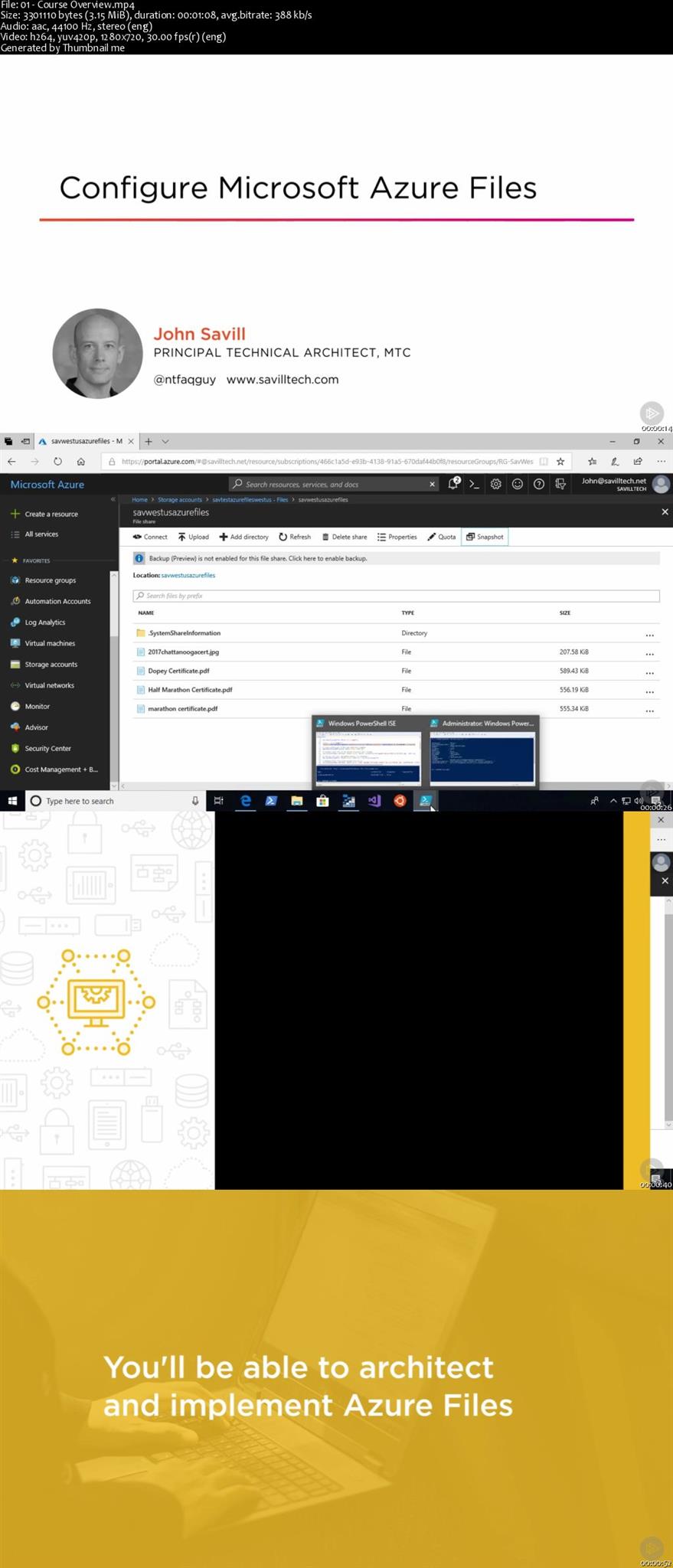673x1568 pixels.
Task: Open more options for .SystemShareInformation
Action: (x=649, y=635)
